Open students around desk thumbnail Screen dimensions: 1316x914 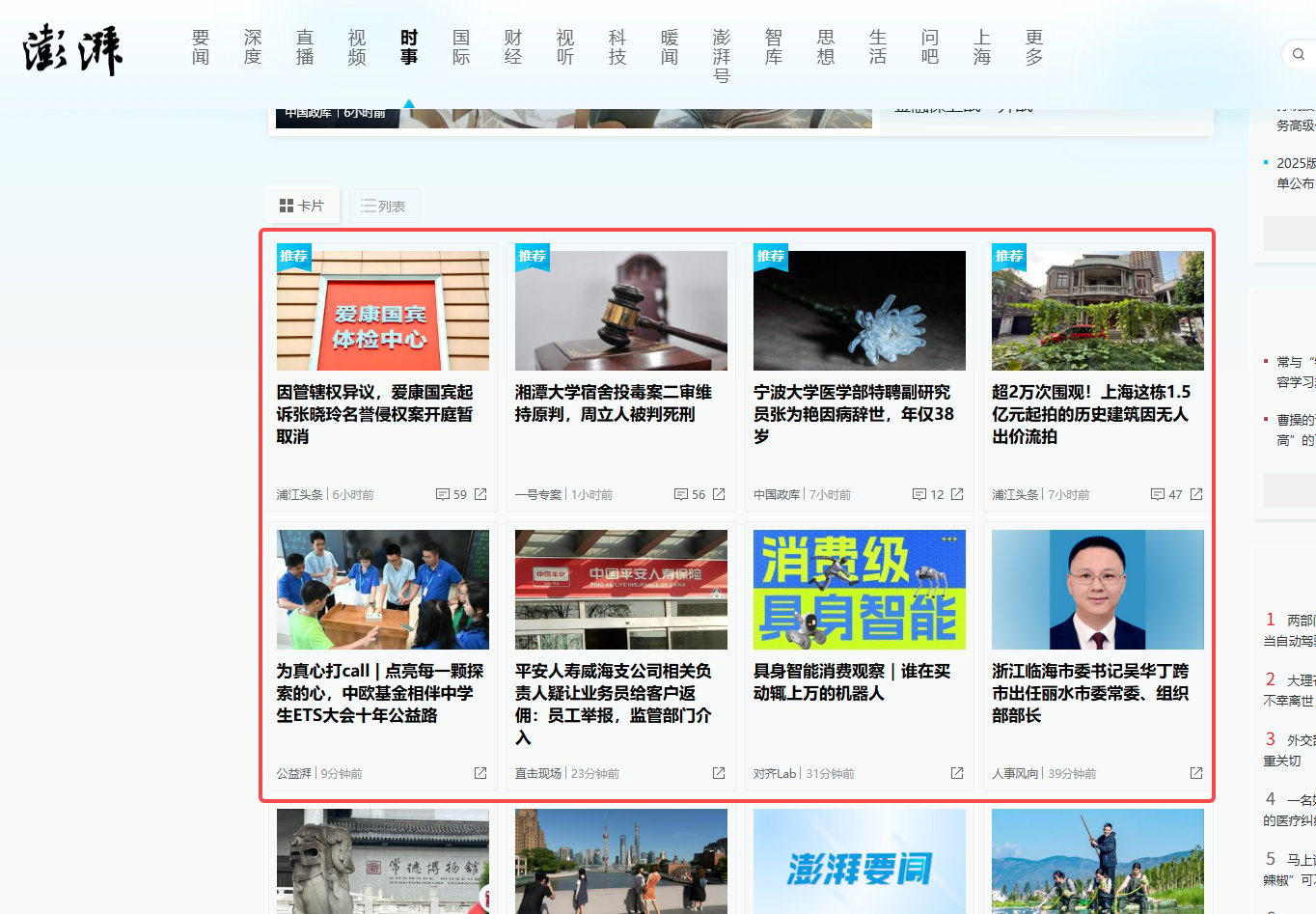(383, 590)
